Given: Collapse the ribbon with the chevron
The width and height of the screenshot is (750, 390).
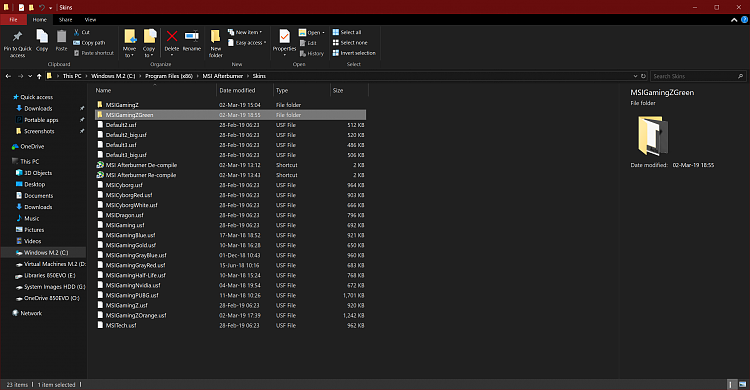Looking at the screenshot, I should pos(734,20).
